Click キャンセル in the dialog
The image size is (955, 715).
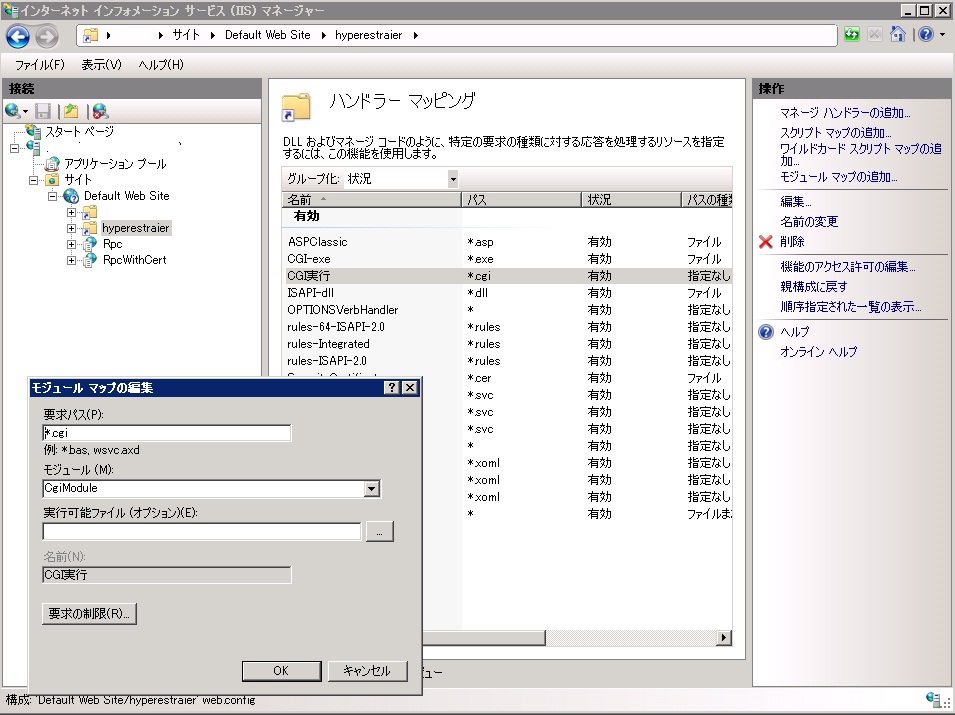point(367,671)
